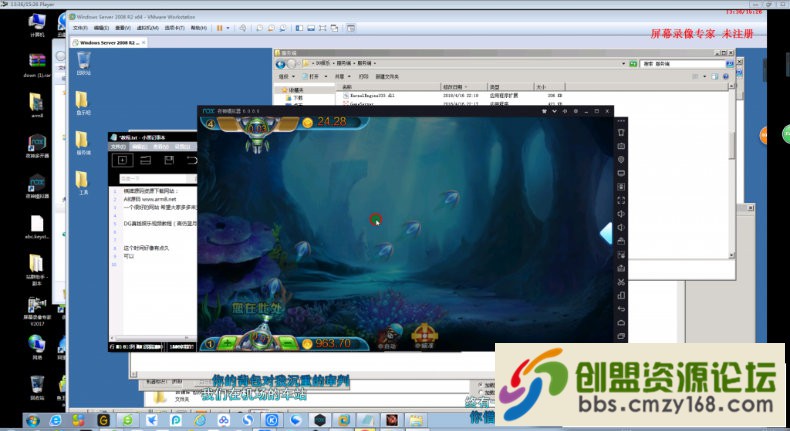
Task: Toggle the game's 锁定 target lock button
Action: [424, 337]
